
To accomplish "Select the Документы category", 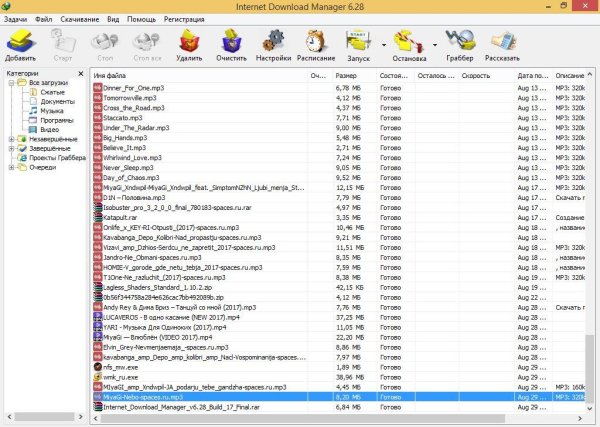I will (58, 101).
